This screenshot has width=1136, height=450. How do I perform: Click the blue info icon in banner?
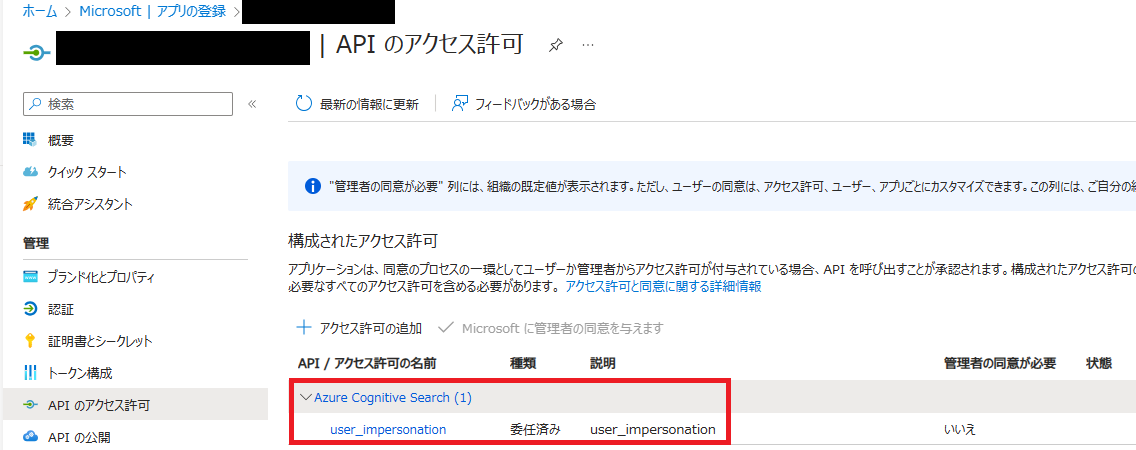[312, 186]
